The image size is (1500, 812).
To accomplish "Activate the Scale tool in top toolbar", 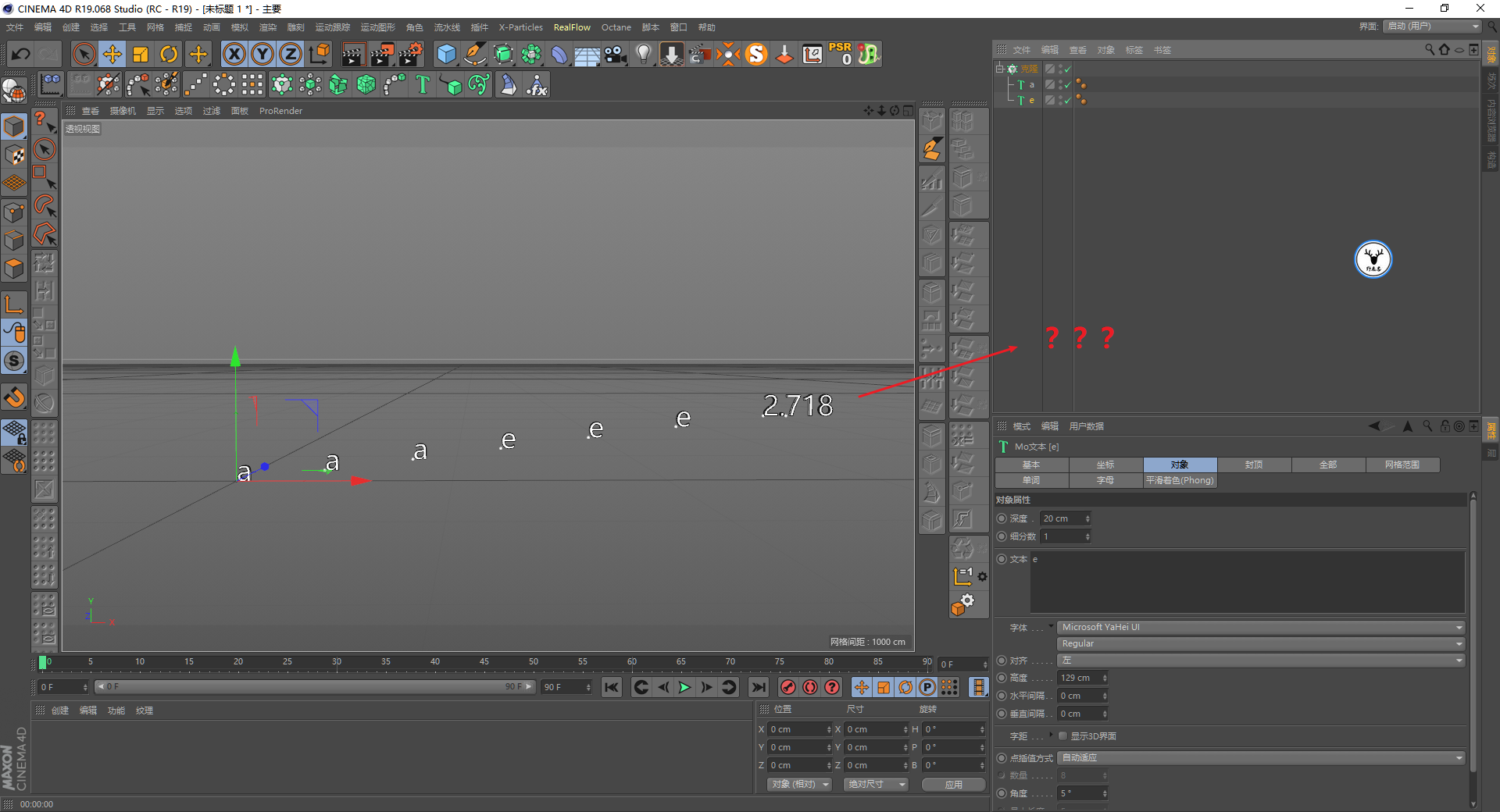I will point(141,54).
